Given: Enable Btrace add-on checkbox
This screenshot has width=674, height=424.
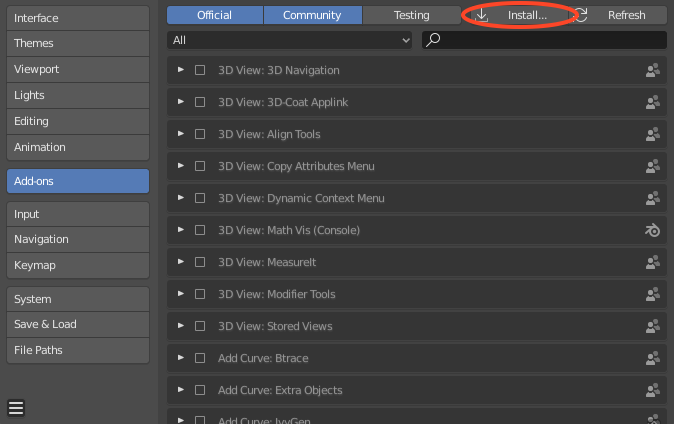Looking at the screenshot, I should (x=200, y=358).
